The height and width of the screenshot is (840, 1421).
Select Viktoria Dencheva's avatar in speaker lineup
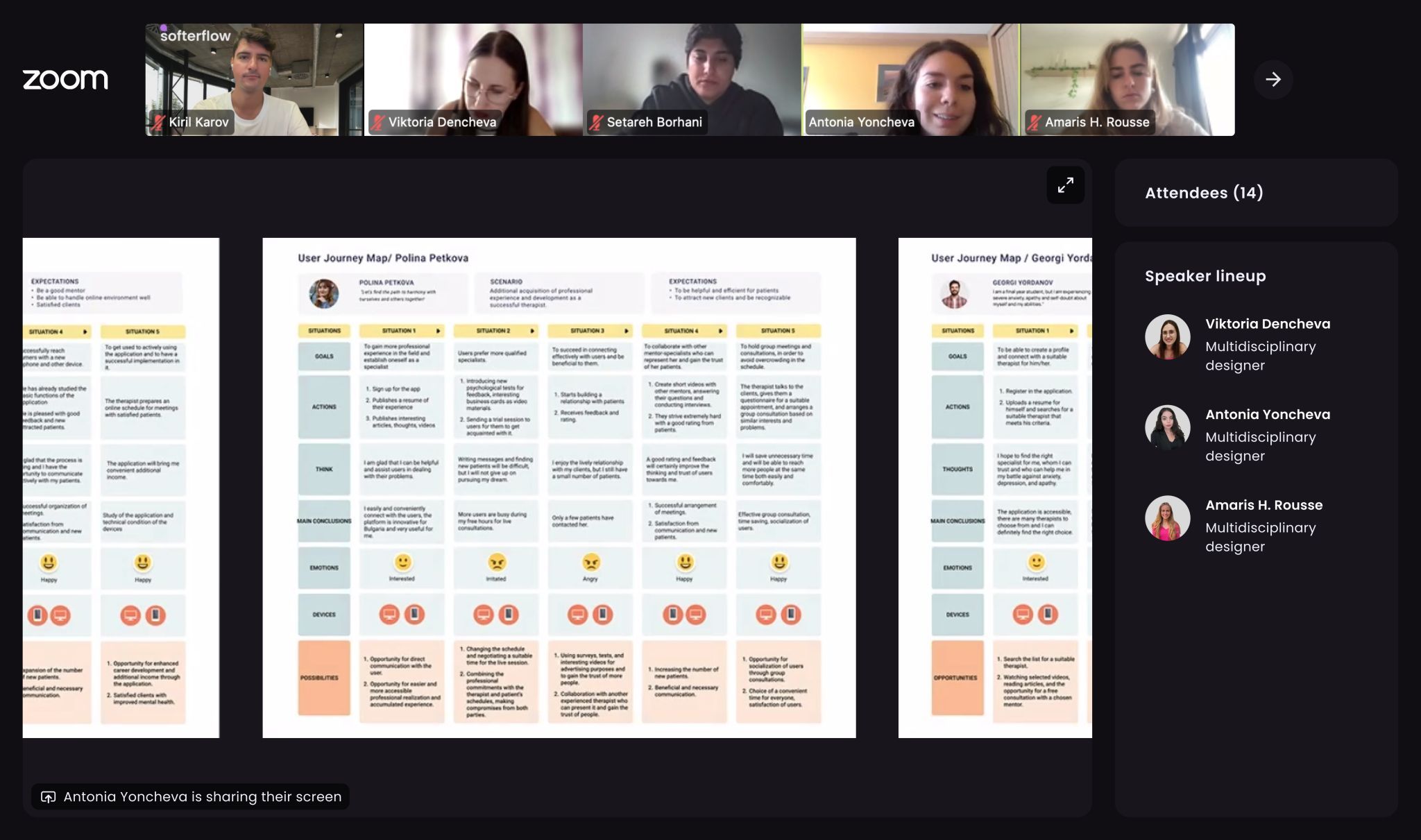pos(1167,337)
